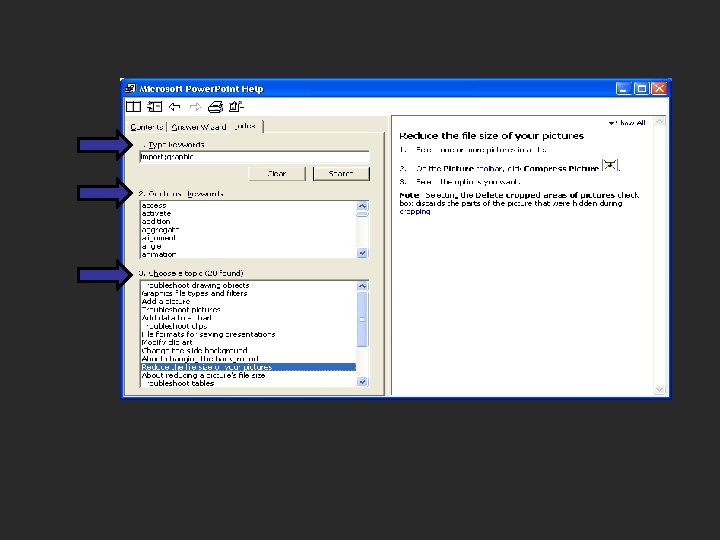This screenshot has height=540, width=720.
Task: Click the Clear button
Action: (x=277, y=174)
